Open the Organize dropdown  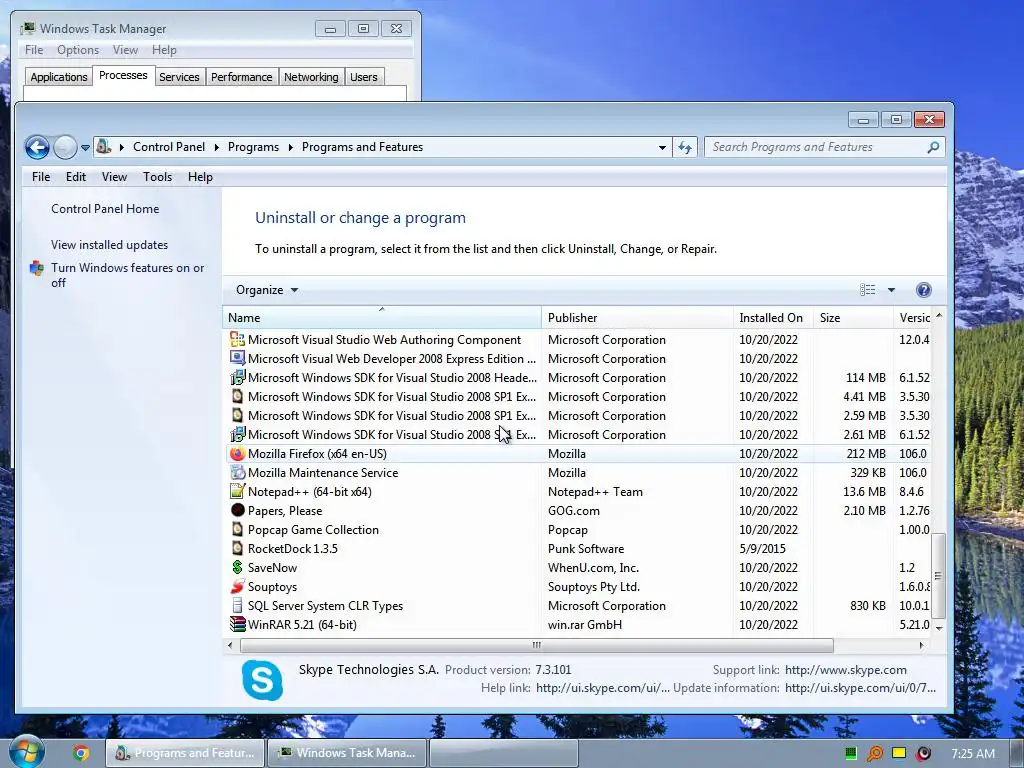(x=266, y=290)
